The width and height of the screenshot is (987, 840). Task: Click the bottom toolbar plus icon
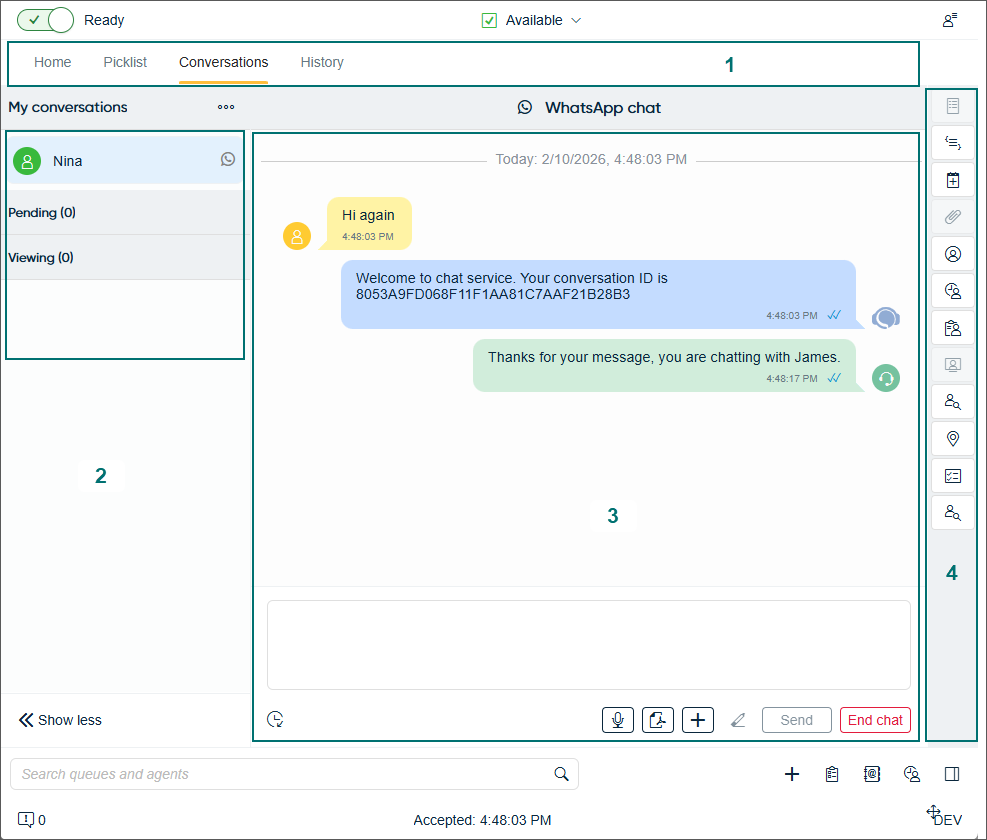pyautogui.click(x=792, y=774)
